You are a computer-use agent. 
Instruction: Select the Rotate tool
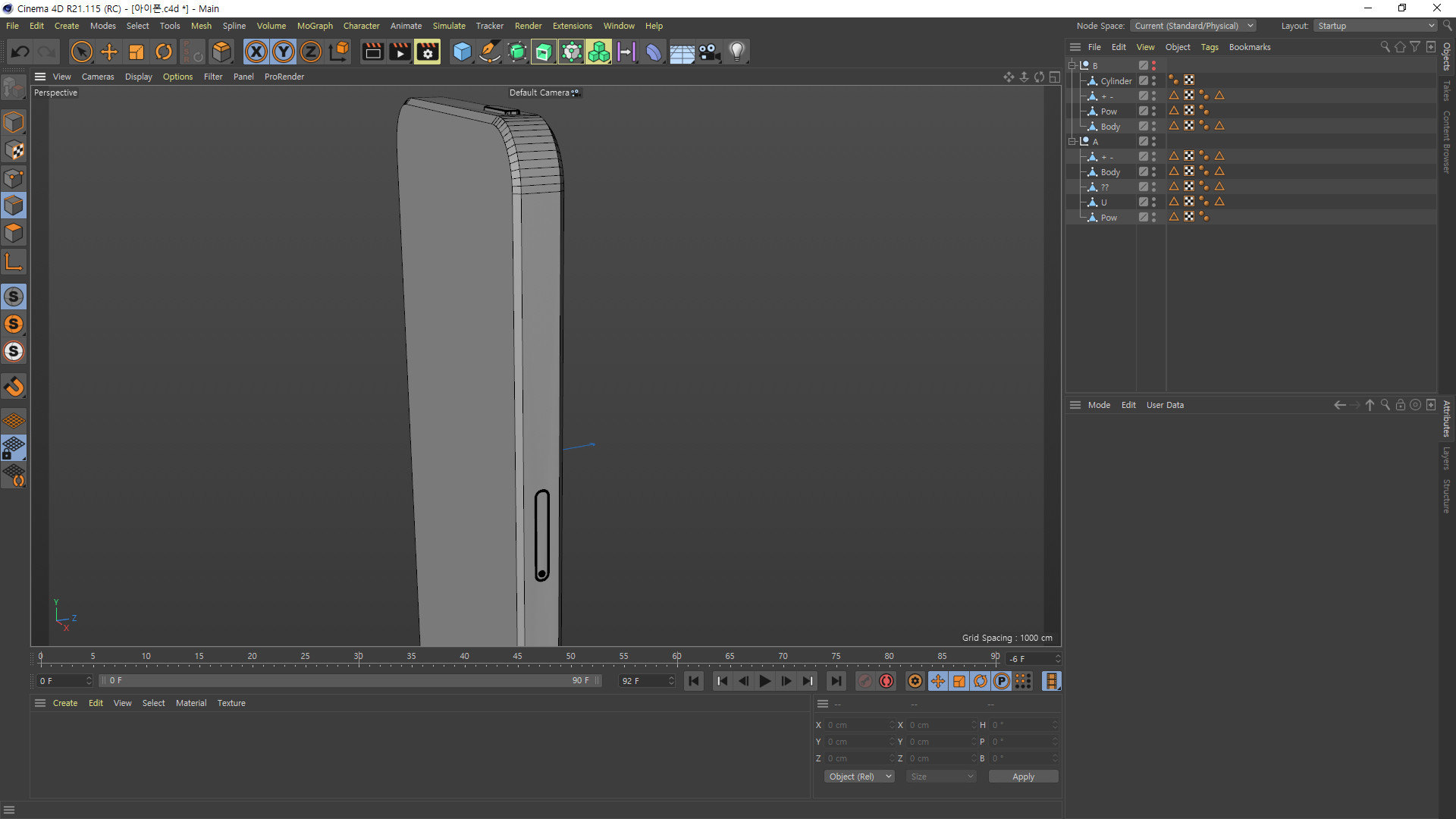pyautogui.click(x=164, y=52)
